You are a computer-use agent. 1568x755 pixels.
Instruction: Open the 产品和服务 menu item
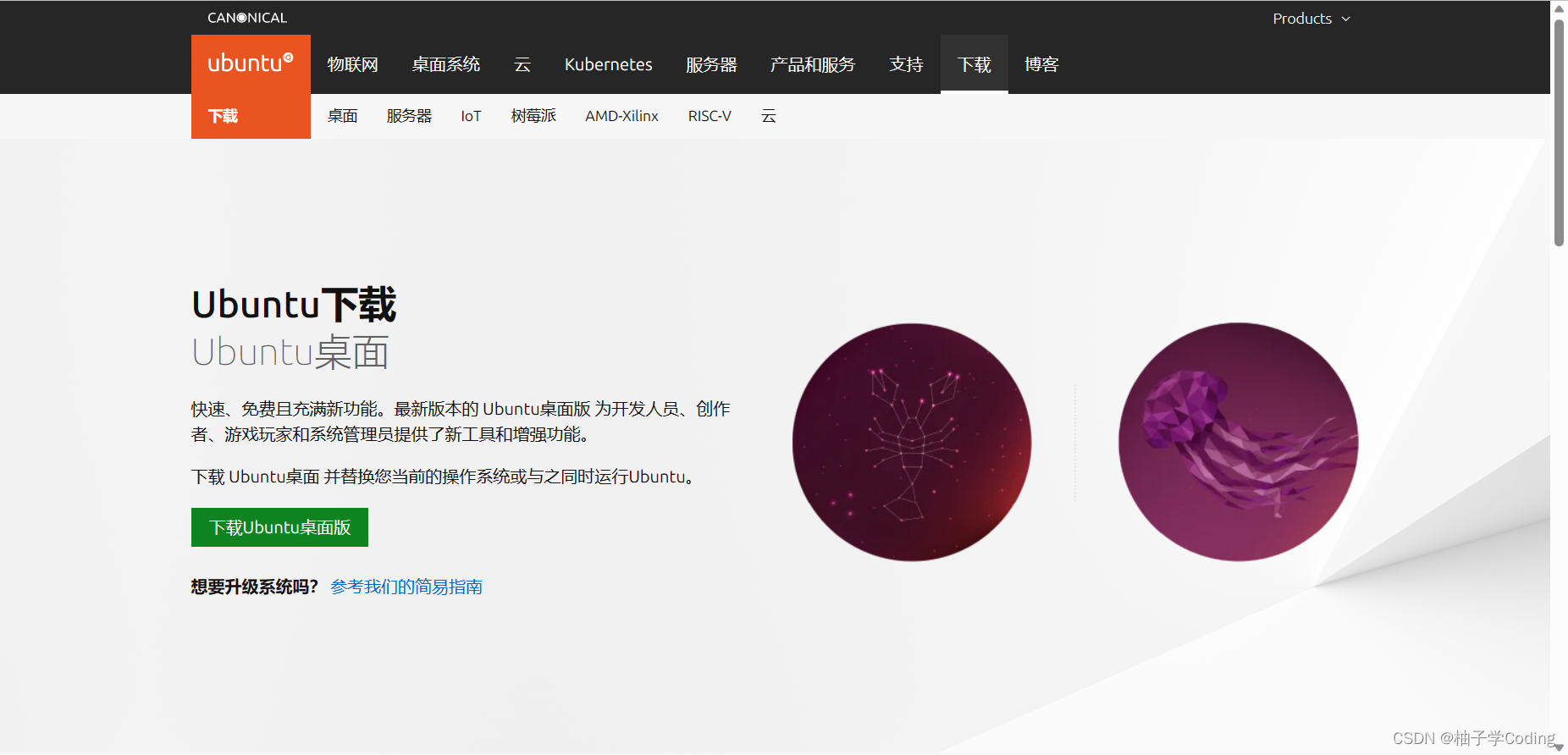(813, 64)
